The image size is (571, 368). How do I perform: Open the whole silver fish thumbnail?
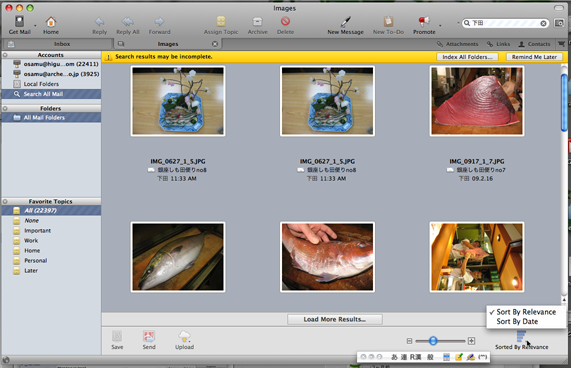(x=178, y=257)
